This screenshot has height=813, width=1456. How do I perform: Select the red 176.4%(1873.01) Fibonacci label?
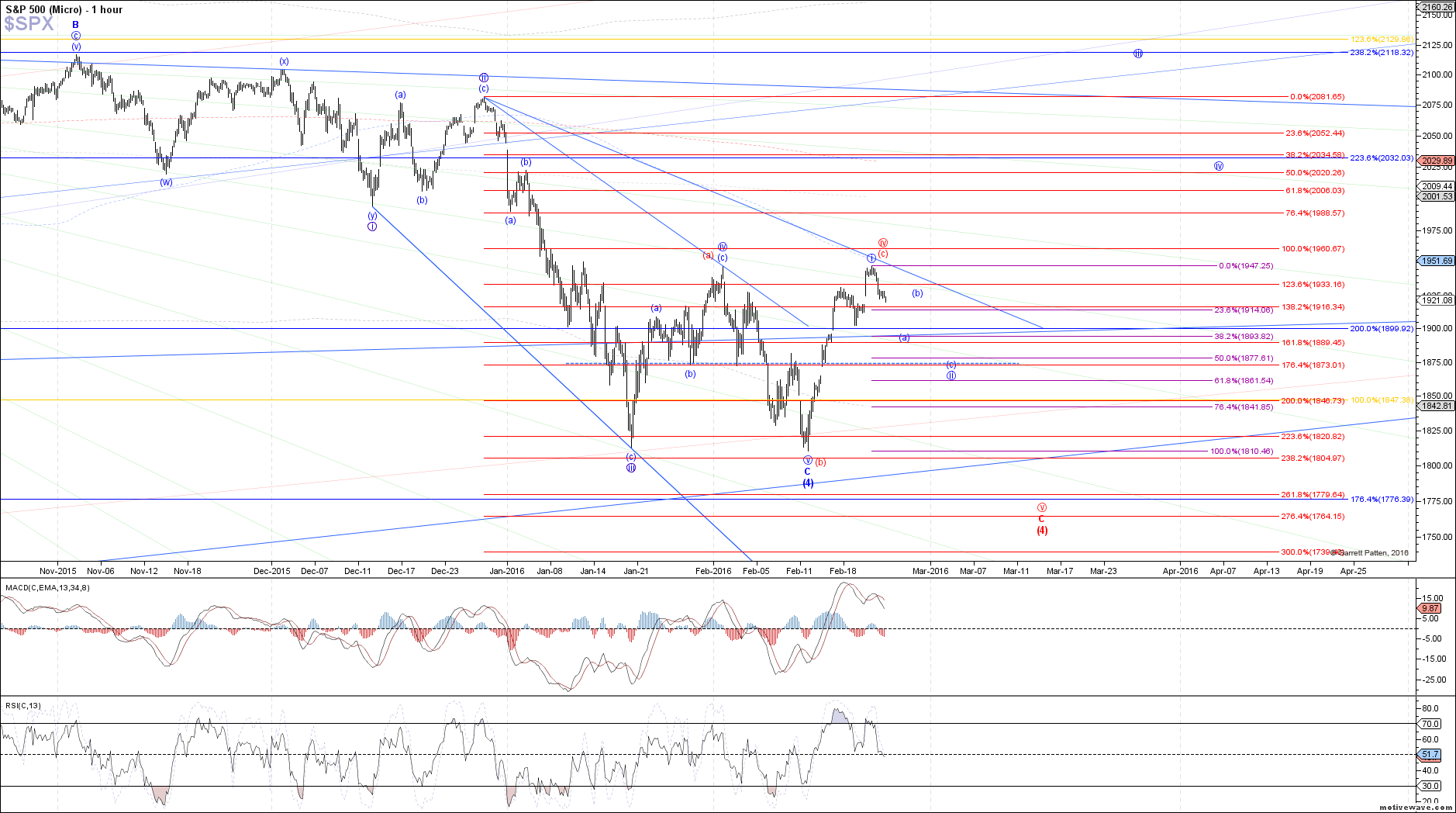[1313, 365]
